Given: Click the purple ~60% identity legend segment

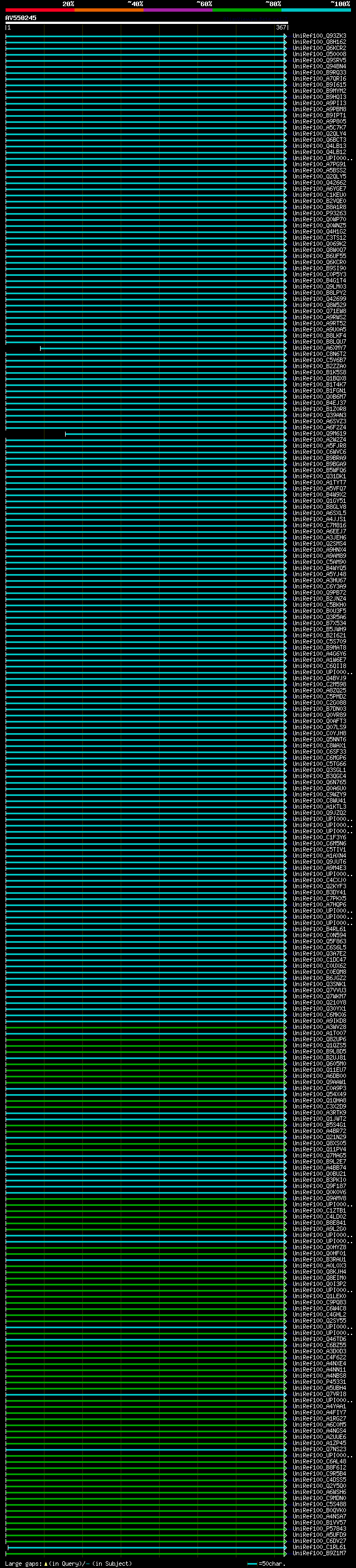Looking at the screenshot, I should pos(177,10).
